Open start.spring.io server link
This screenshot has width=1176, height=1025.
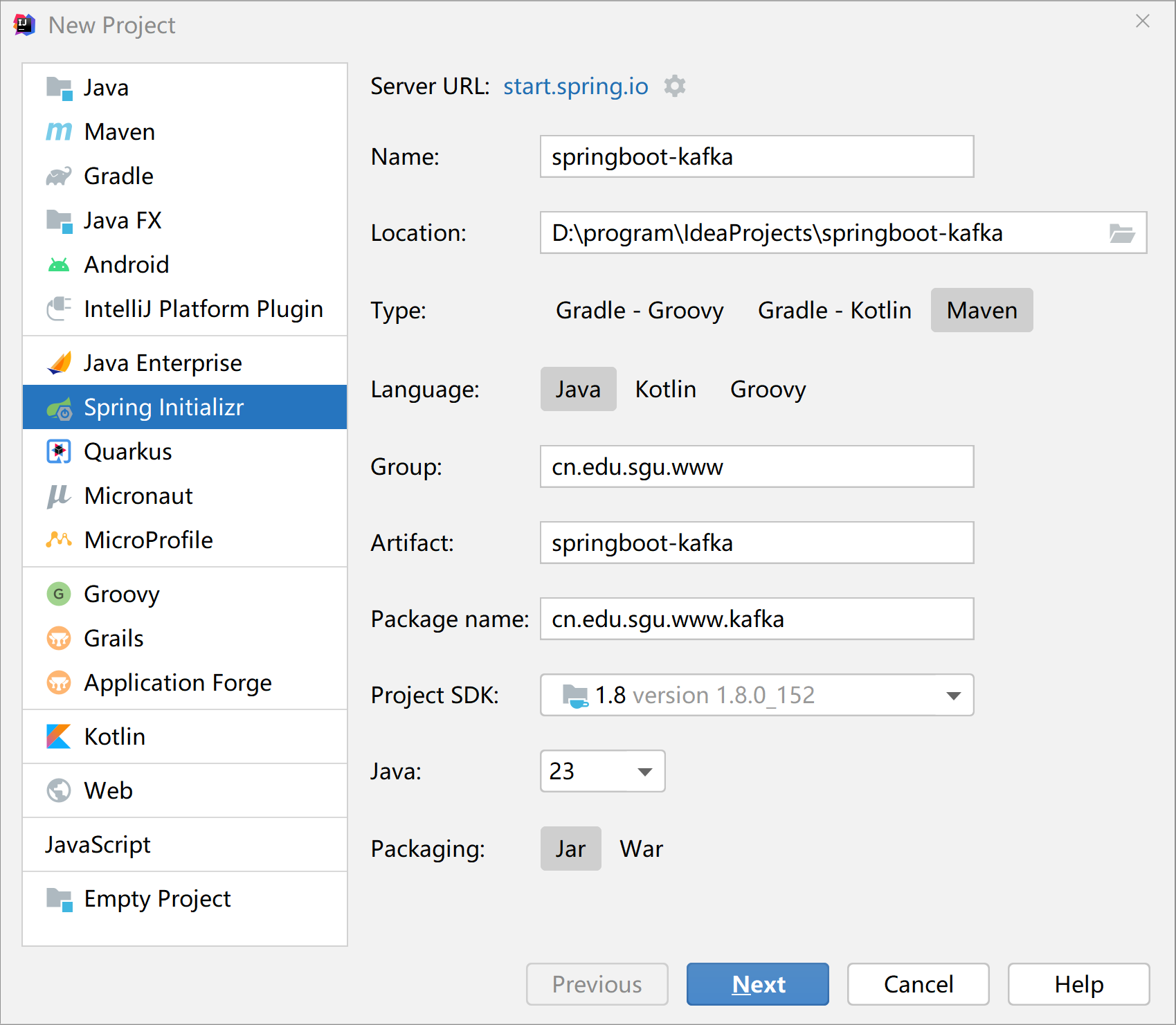[576, 86]
